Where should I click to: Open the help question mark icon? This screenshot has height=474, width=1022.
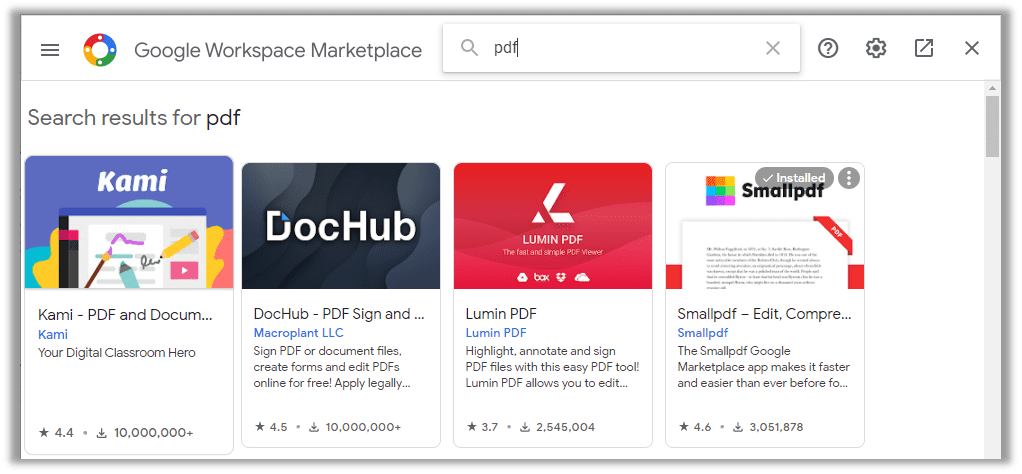(x=828, y=48)
